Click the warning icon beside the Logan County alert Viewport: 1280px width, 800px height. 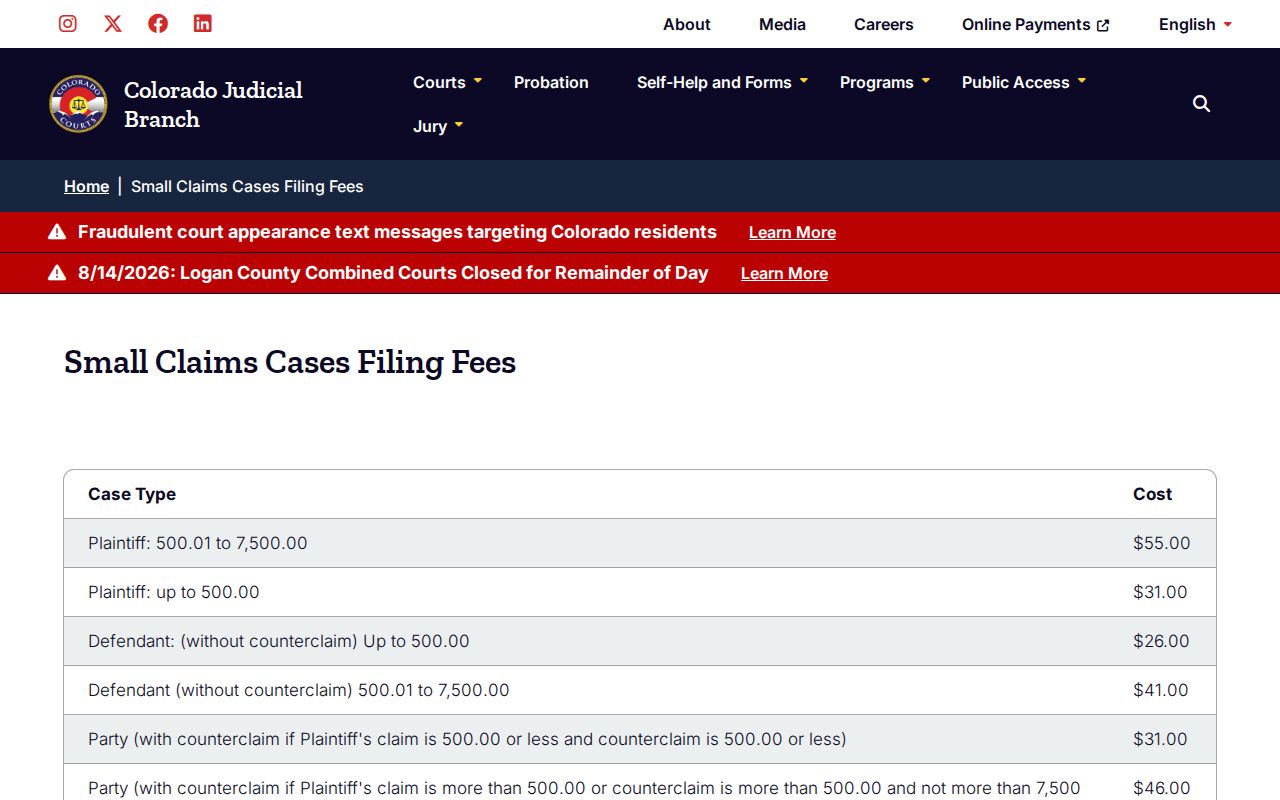pyautogui.click(x=57, y=273)
